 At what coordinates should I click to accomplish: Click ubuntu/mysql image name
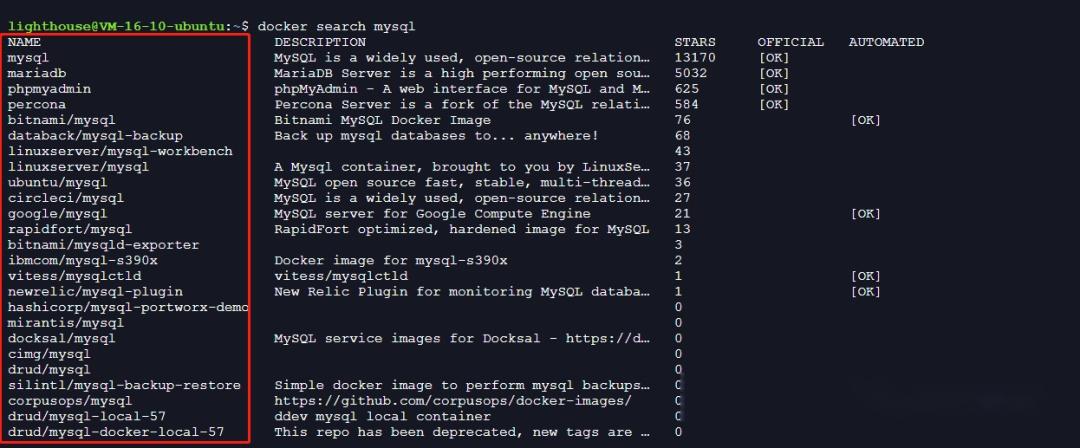(x=57, y=183)
